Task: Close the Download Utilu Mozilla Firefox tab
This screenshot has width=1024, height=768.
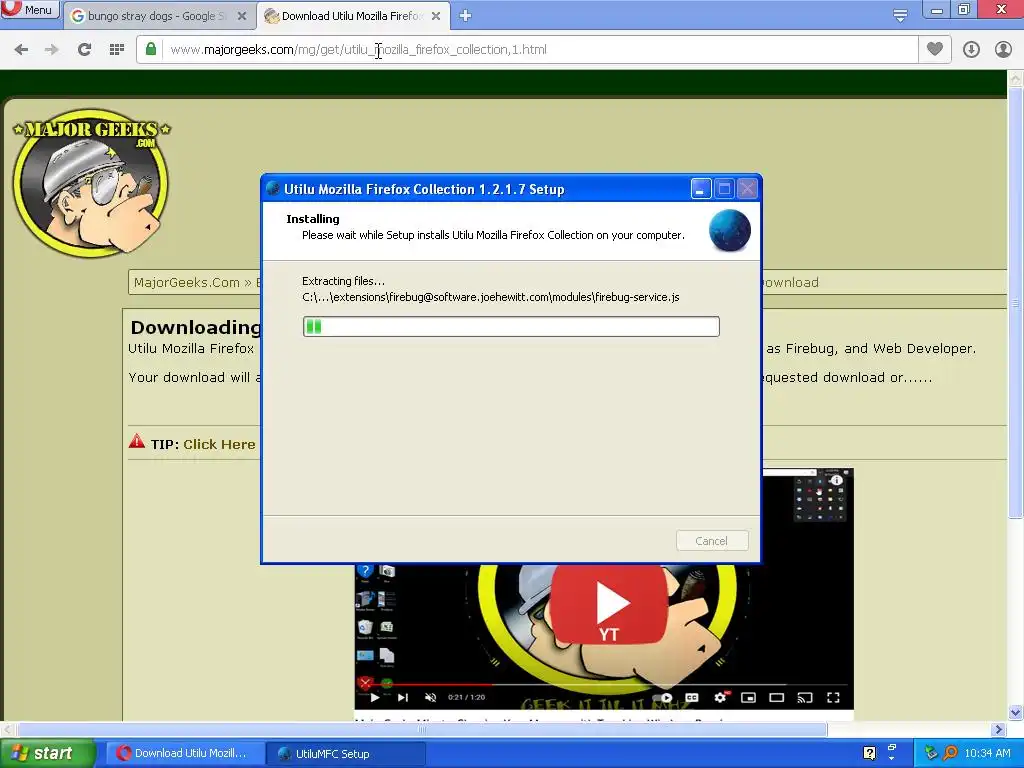Action: click(x=436, y=16)
